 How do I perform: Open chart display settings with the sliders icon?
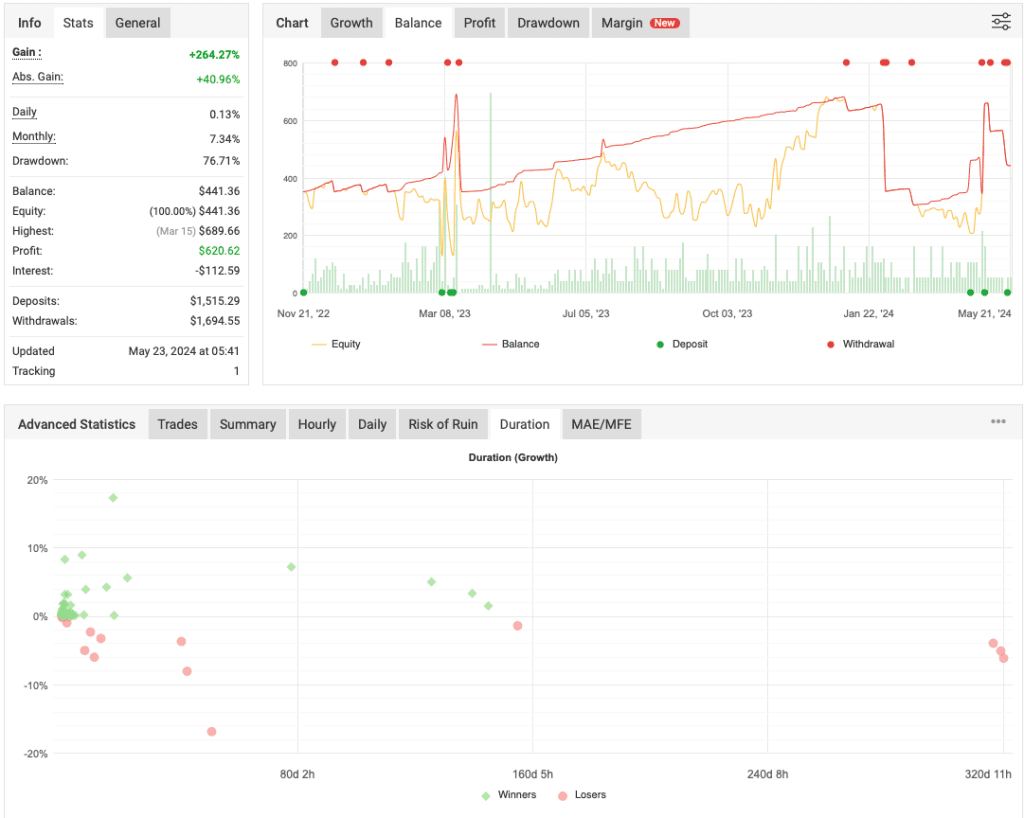click(x=1000, y=21)
